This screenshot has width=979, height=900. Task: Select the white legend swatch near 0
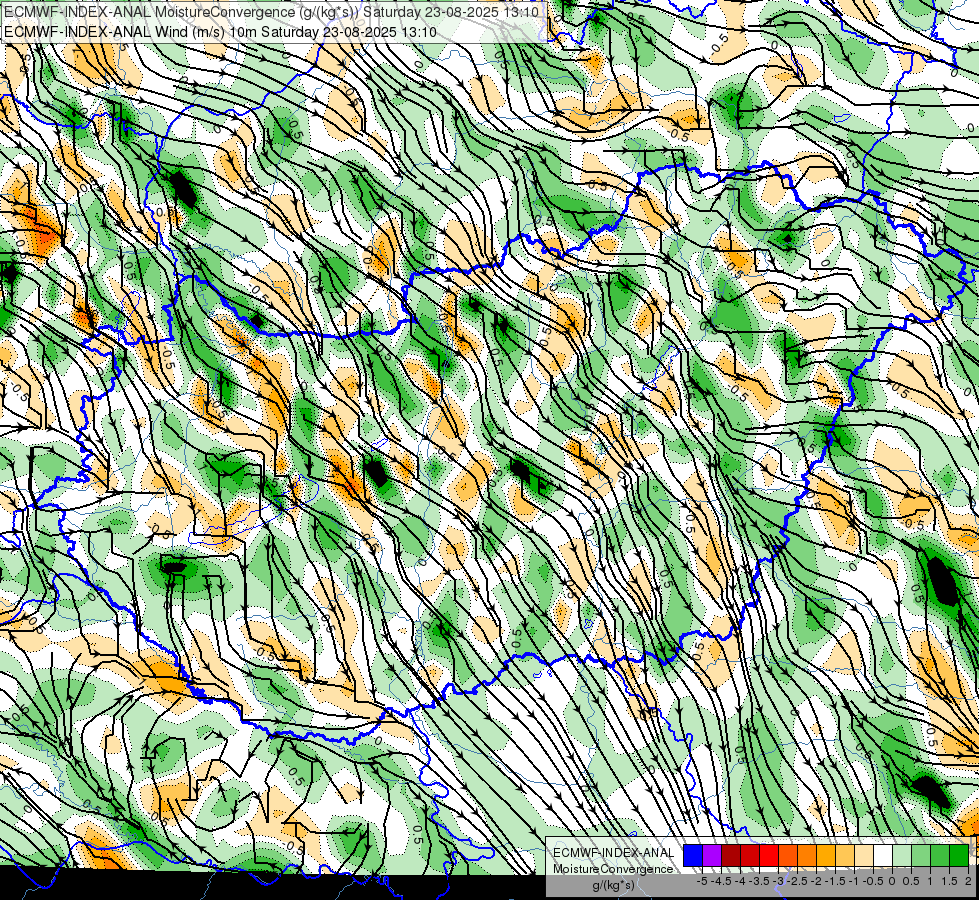(x=883, y=856)
